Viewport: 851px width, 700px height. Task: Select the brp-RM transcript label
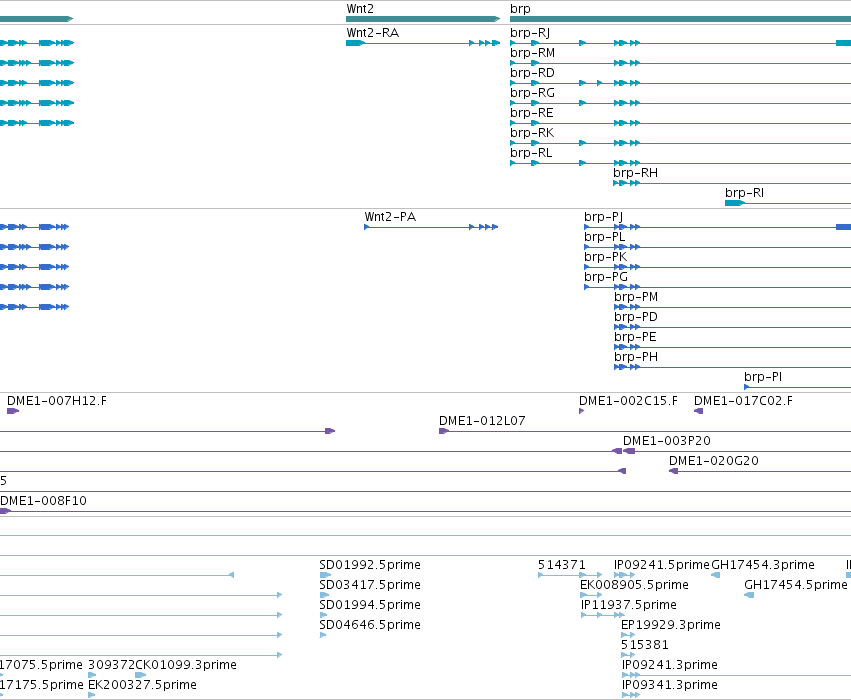532,53
